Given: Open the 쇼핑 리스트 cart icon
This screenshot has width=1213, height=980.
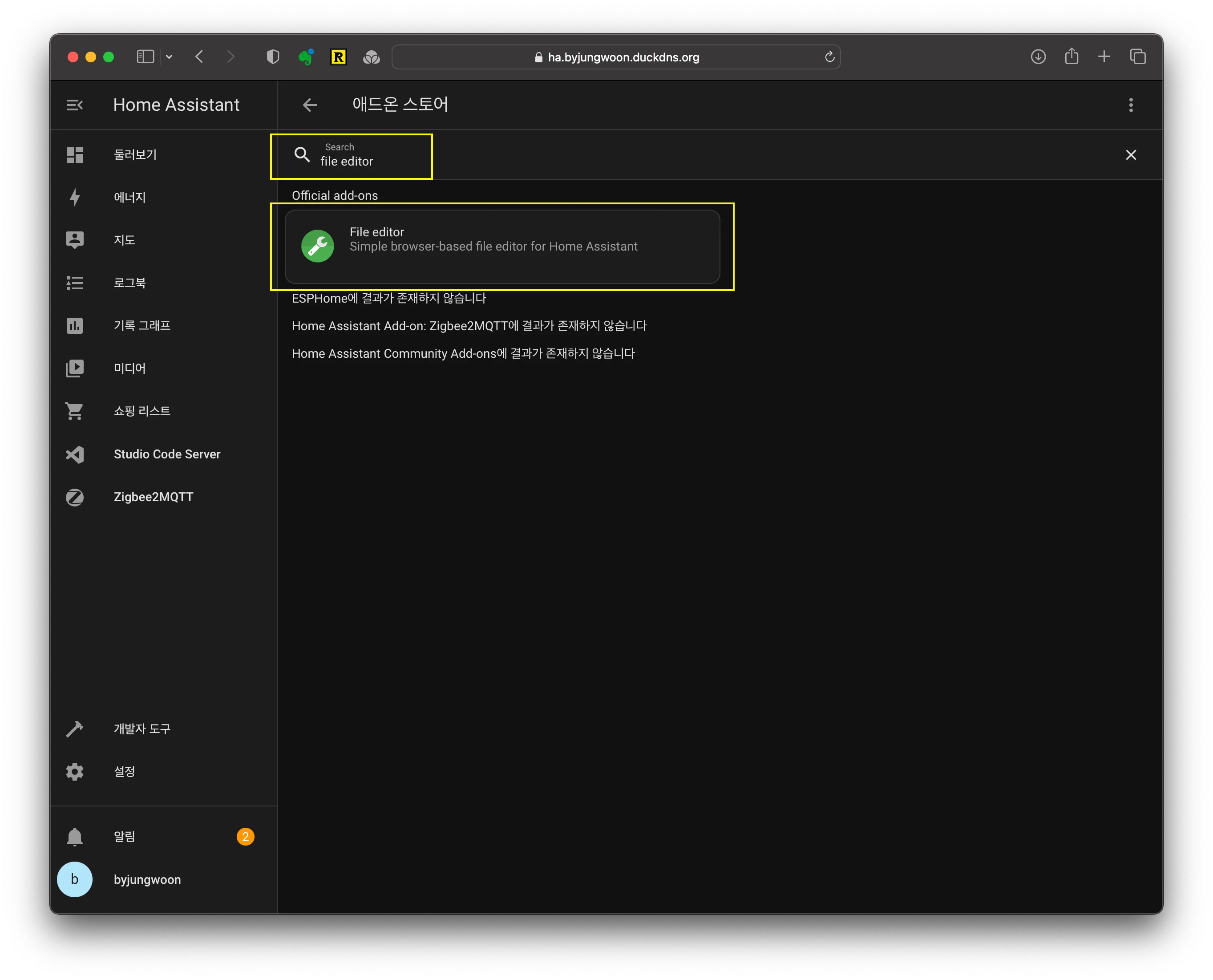Looking at the screenshot, I should (74, 411).
